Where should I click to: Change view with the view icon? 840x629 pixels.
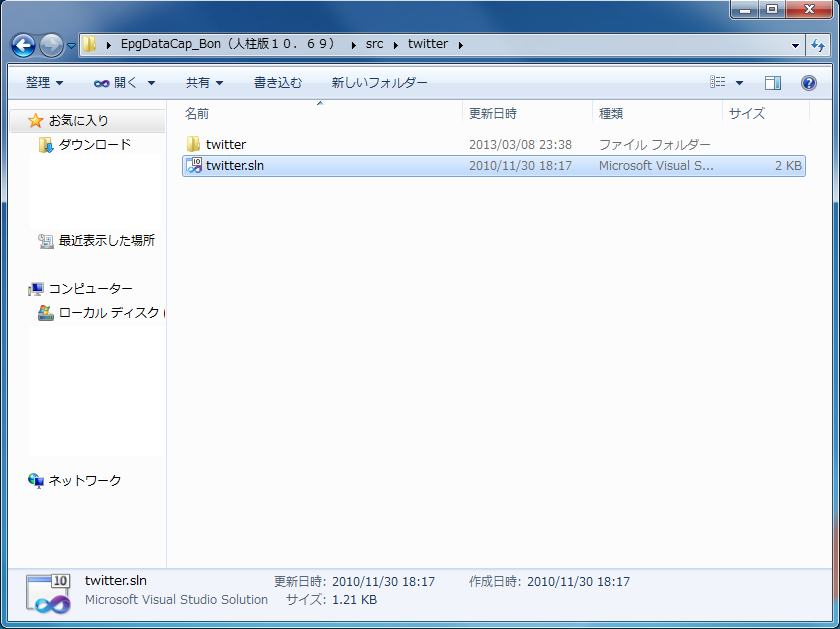pyautogui.click(x=718, y=82)
